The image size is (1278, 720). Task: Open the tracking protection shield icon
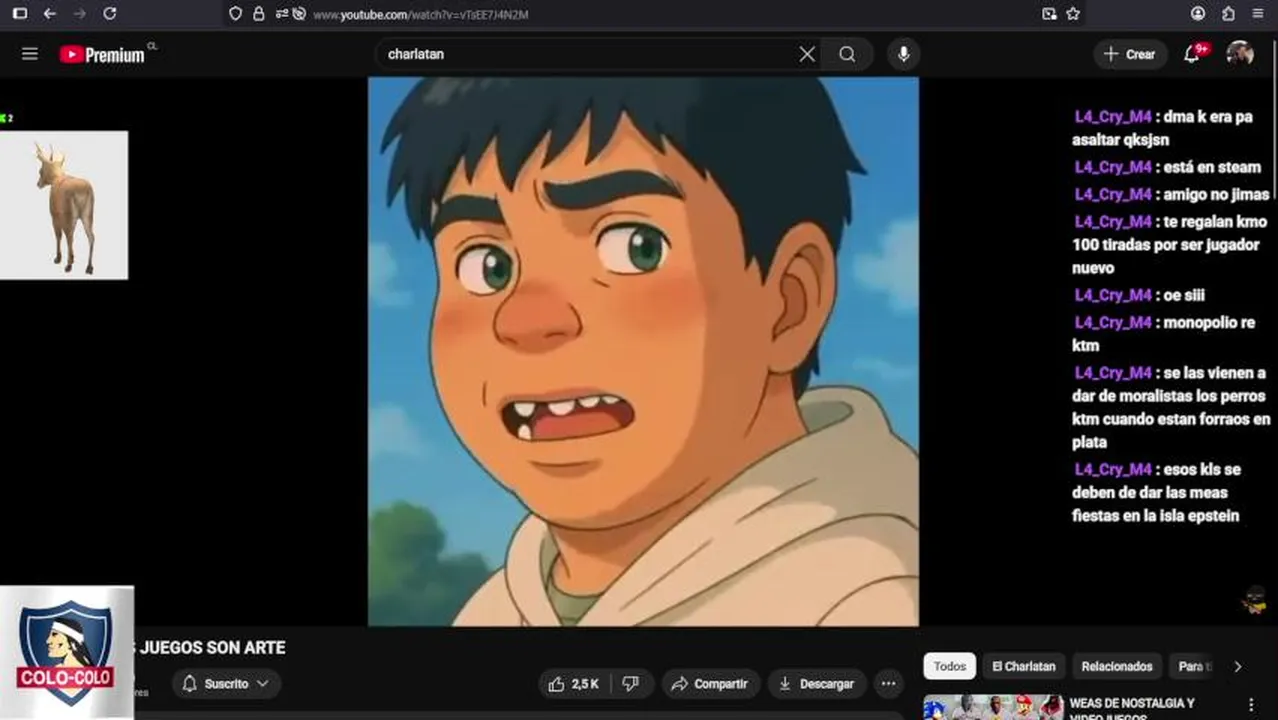coord(236,14)
